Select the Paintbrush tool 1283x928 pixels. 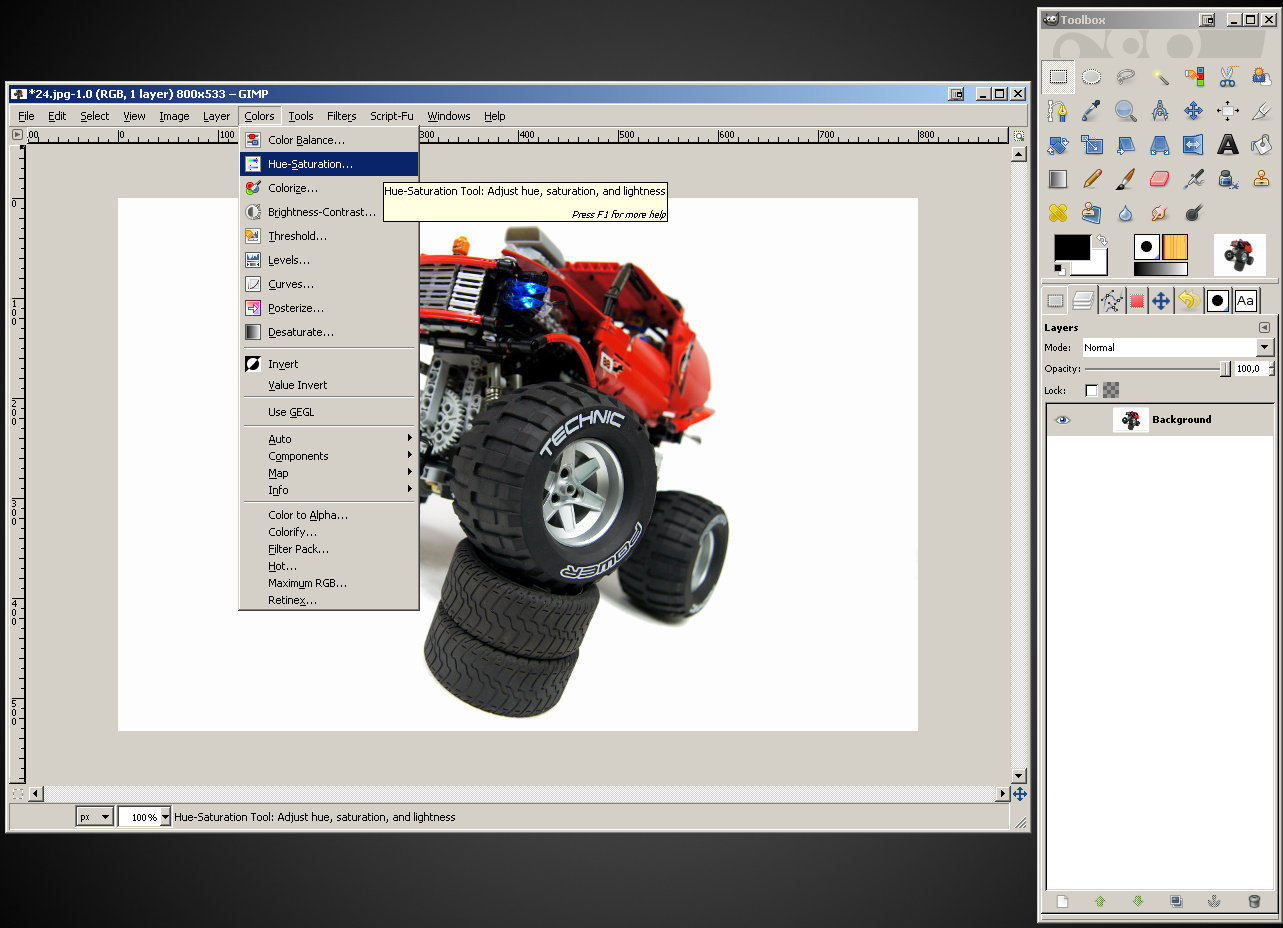[1126, 178]
